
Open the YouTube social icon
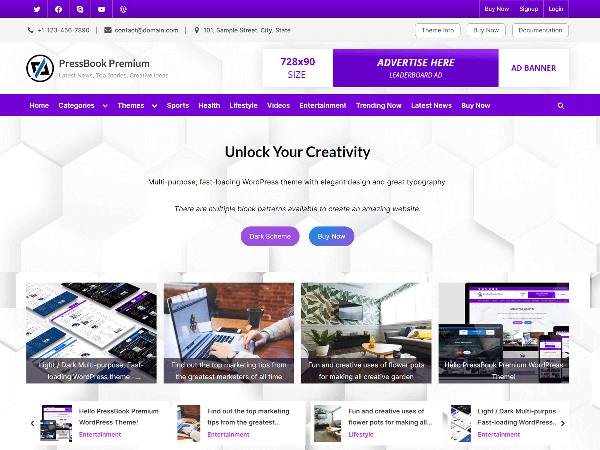click(x=101, y=9)
